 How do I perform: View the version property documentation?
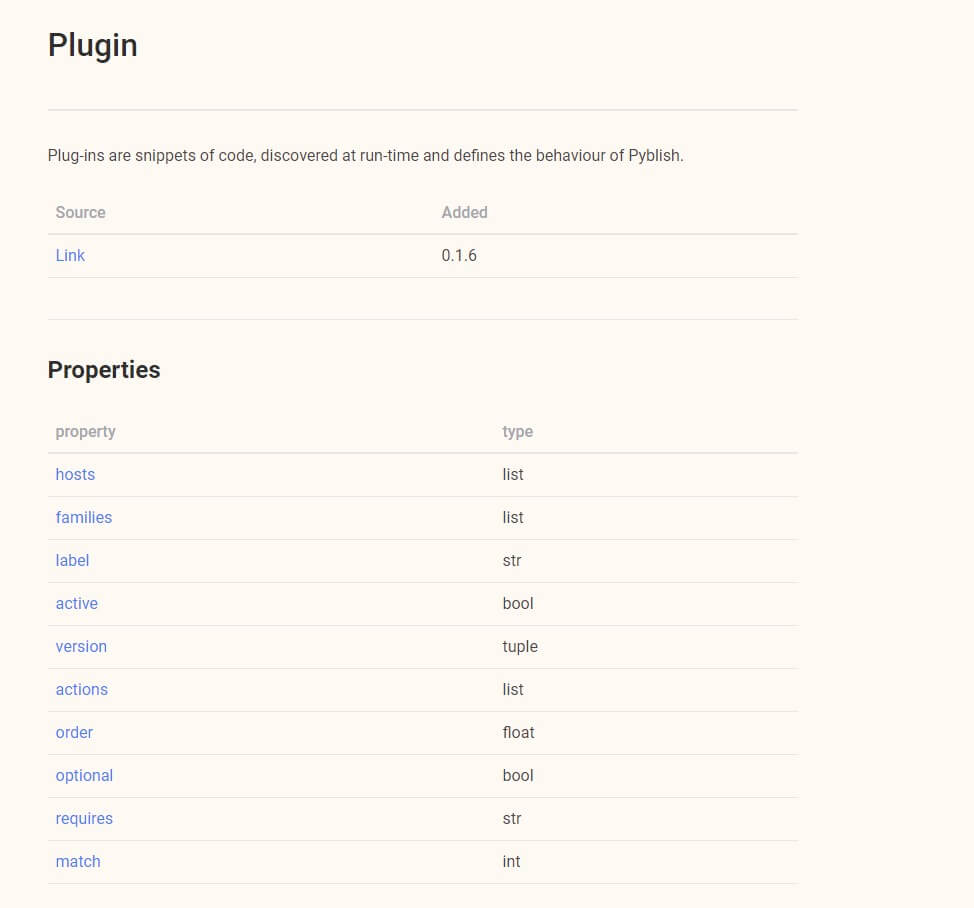(x=81, y=647)
